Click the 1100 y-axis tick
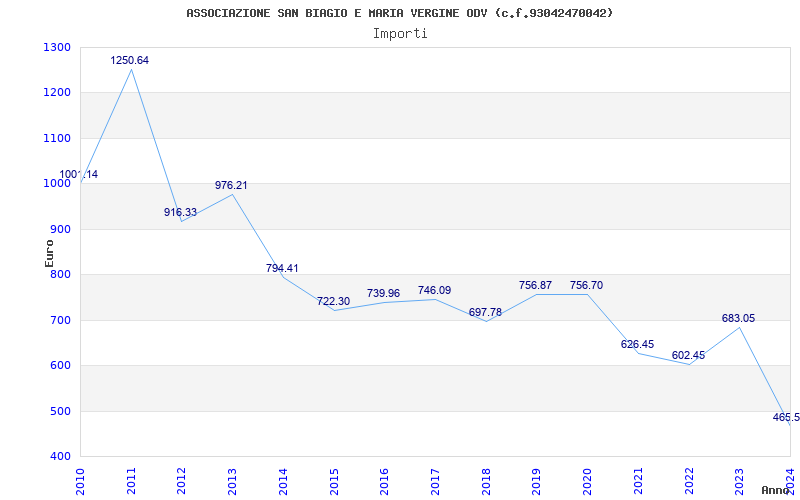Screen dimensions: 800x500 tap(57, 138)
